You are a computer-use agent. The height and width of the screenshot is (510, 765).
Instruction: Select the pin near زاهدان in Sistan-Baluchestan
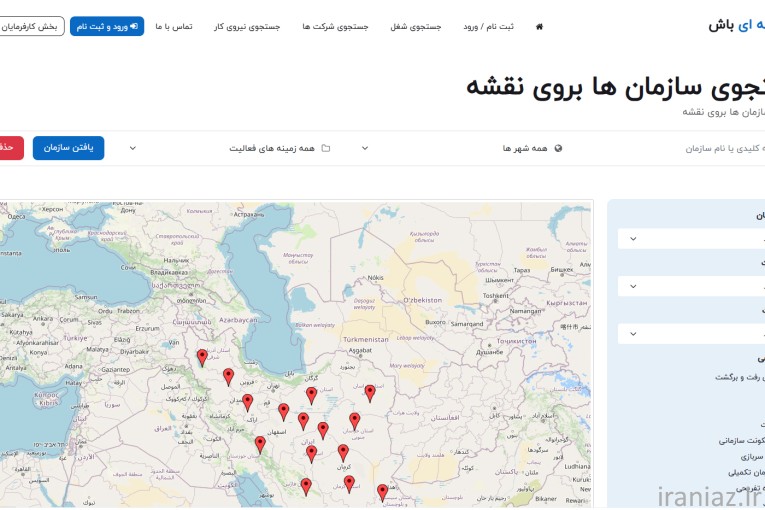pyautogui.click(x=382, y=492)
